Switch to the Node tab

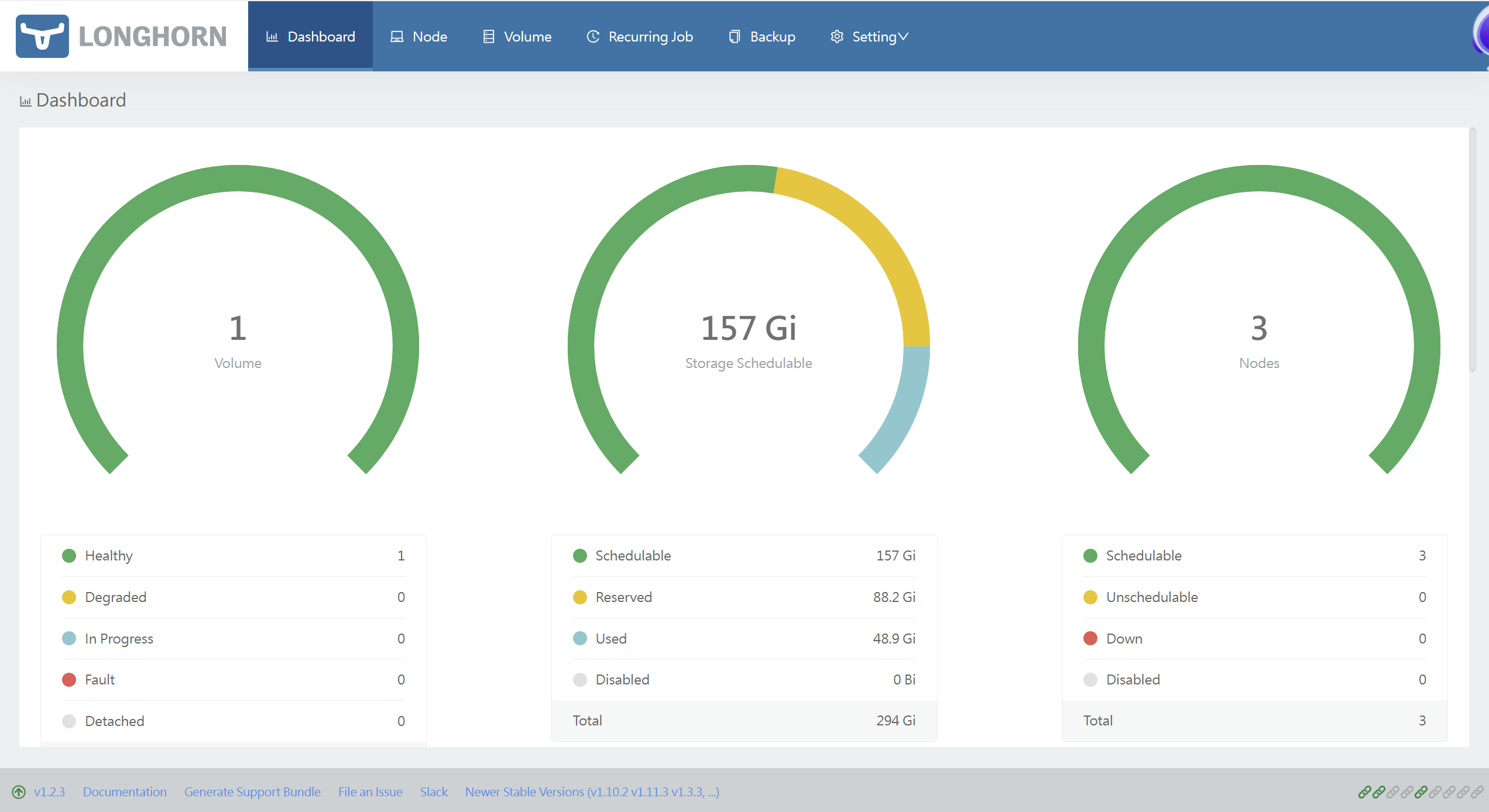click(x=418, y=37)
